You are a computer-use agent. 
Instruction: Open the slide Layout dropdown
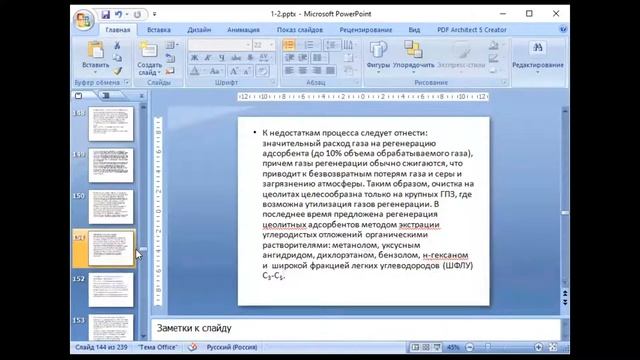tap(173, 45)
